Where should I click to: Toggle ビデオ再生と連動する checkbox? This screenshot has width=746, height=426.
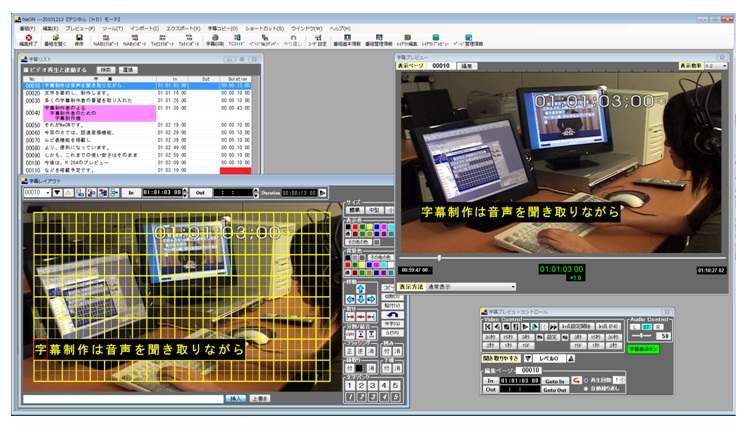tap(27, 70)
